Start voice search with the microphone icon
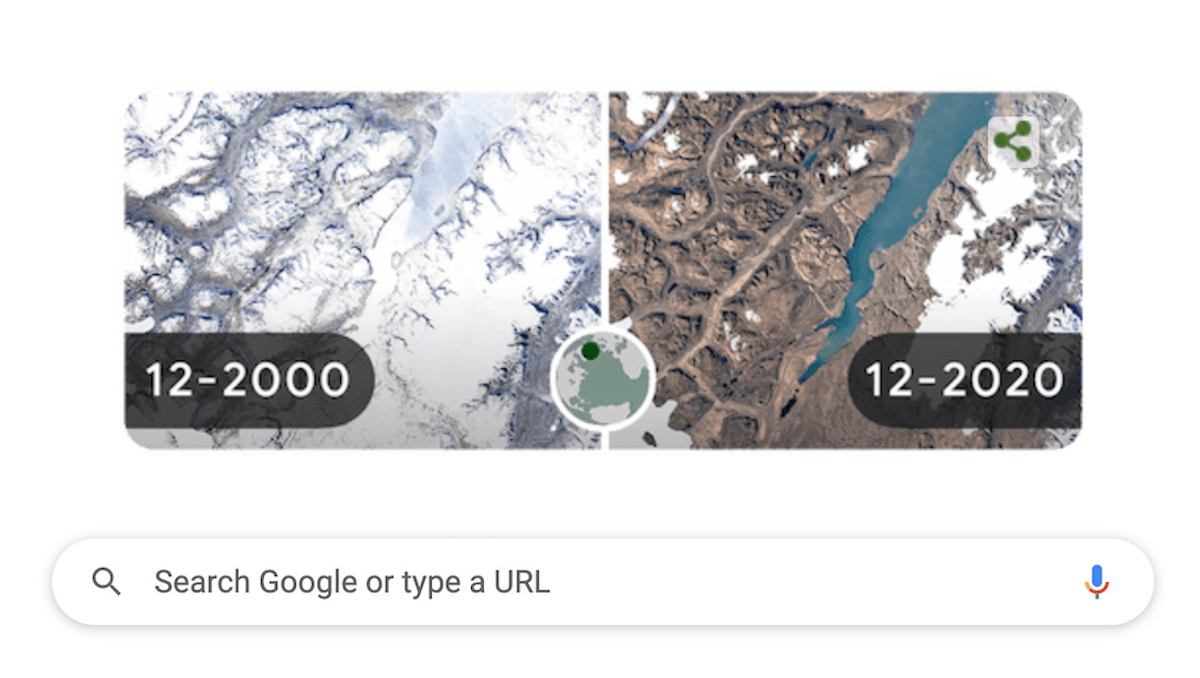 point(1096,582)
